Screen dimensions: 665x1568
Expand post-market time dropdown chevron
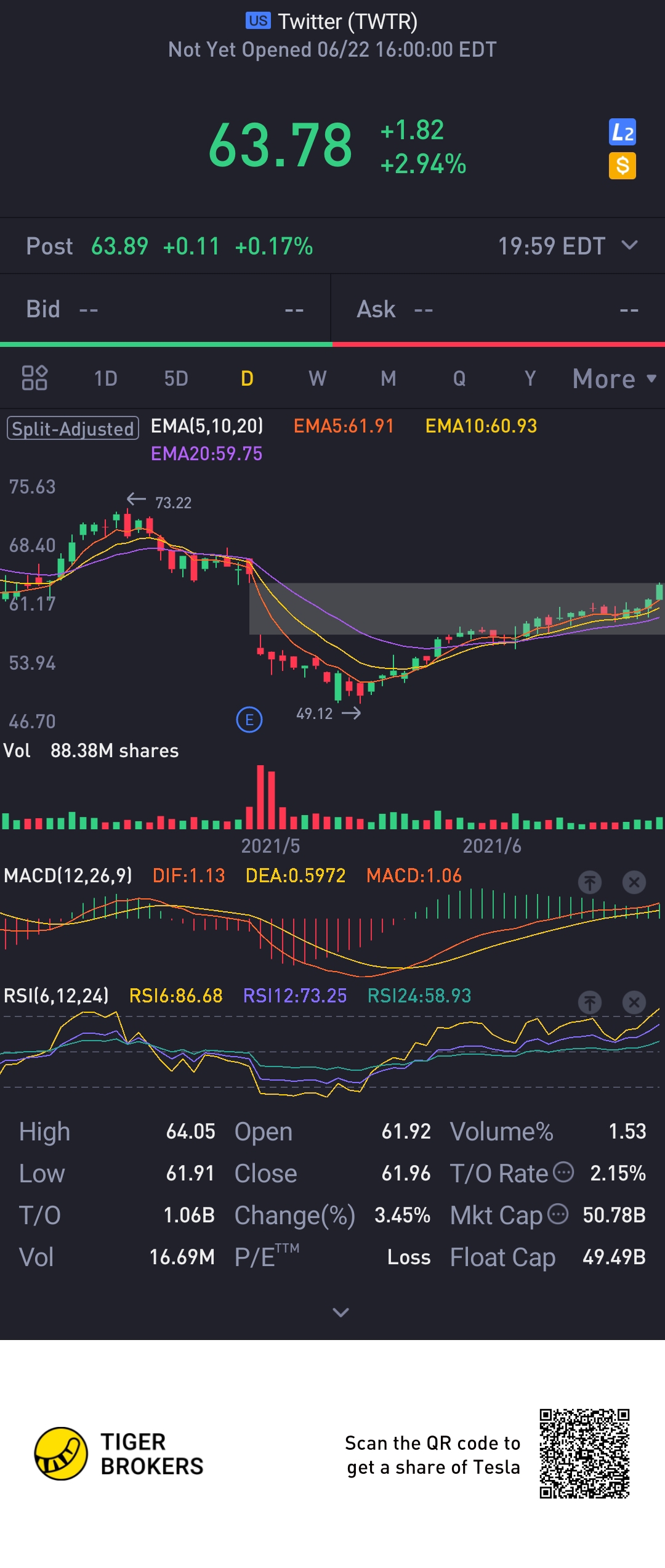pyautogui.click(x=629, y=245)
